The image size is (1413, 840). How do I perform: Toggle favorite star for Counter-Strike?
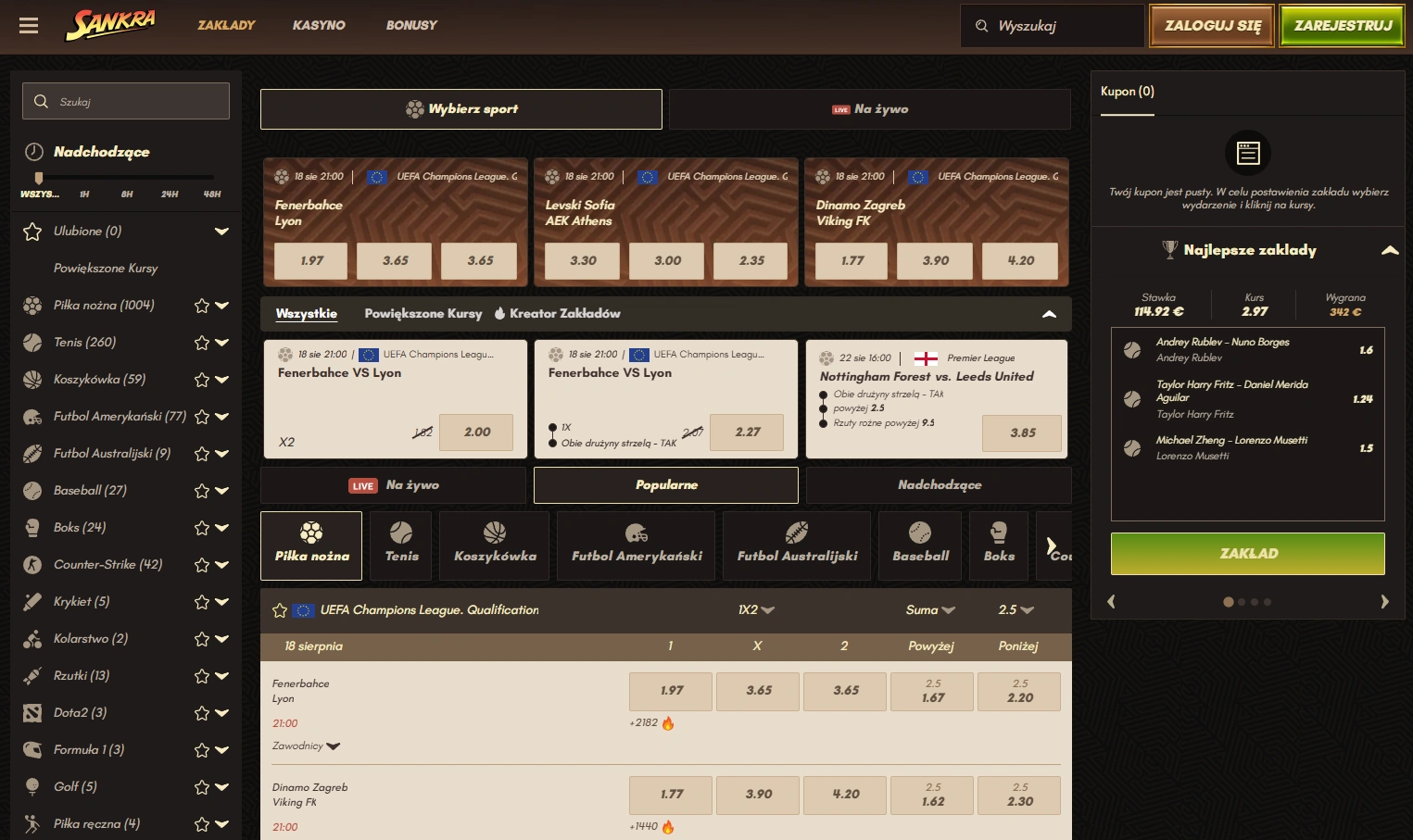pos(201,565)
